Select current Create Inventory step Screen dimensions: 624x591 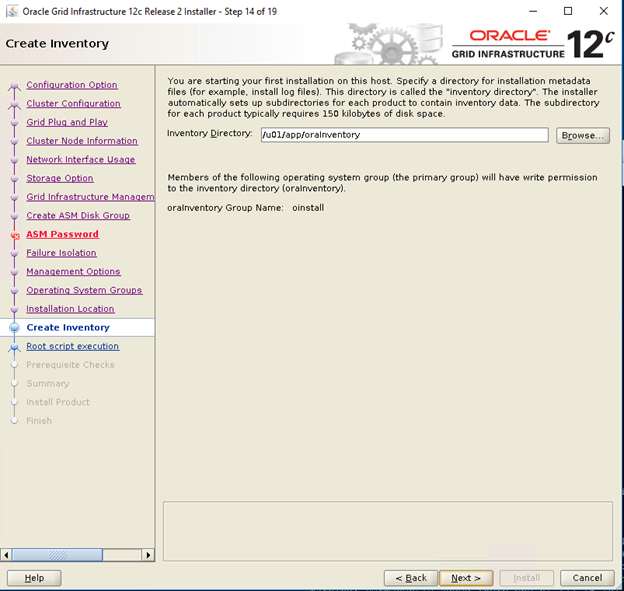(68, 328)
